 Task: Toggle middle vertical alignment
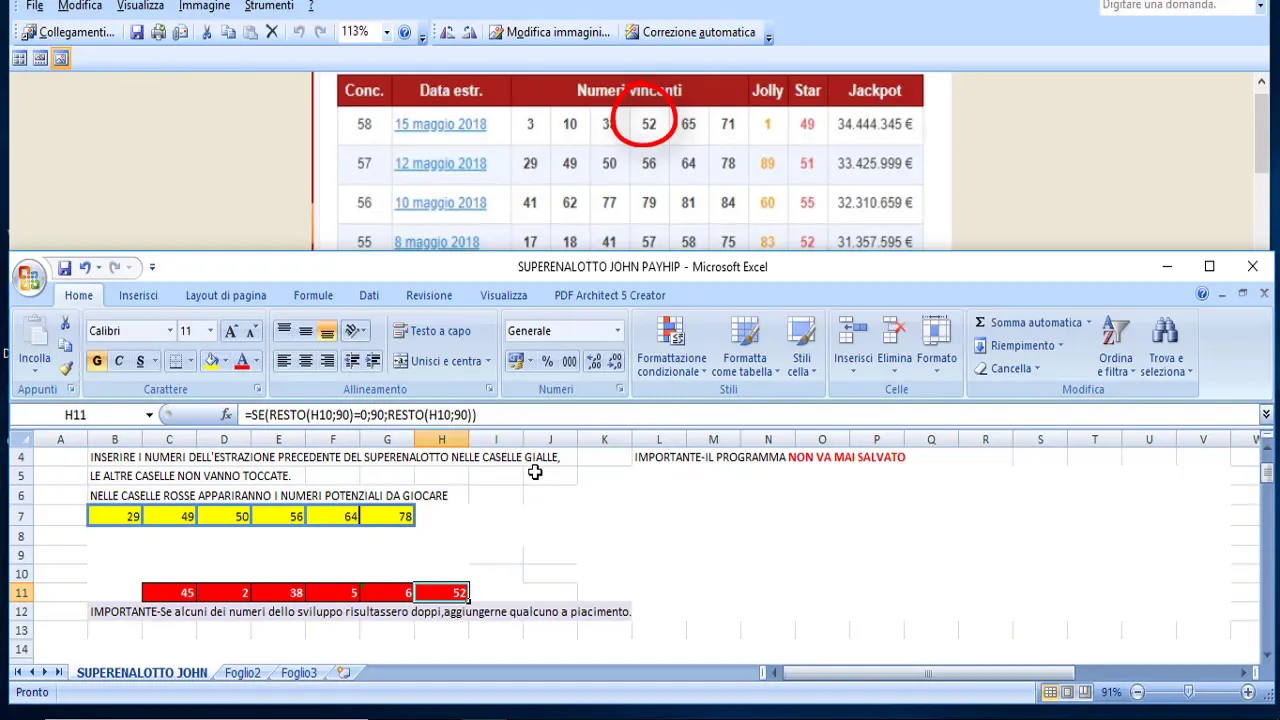(305, 331)
